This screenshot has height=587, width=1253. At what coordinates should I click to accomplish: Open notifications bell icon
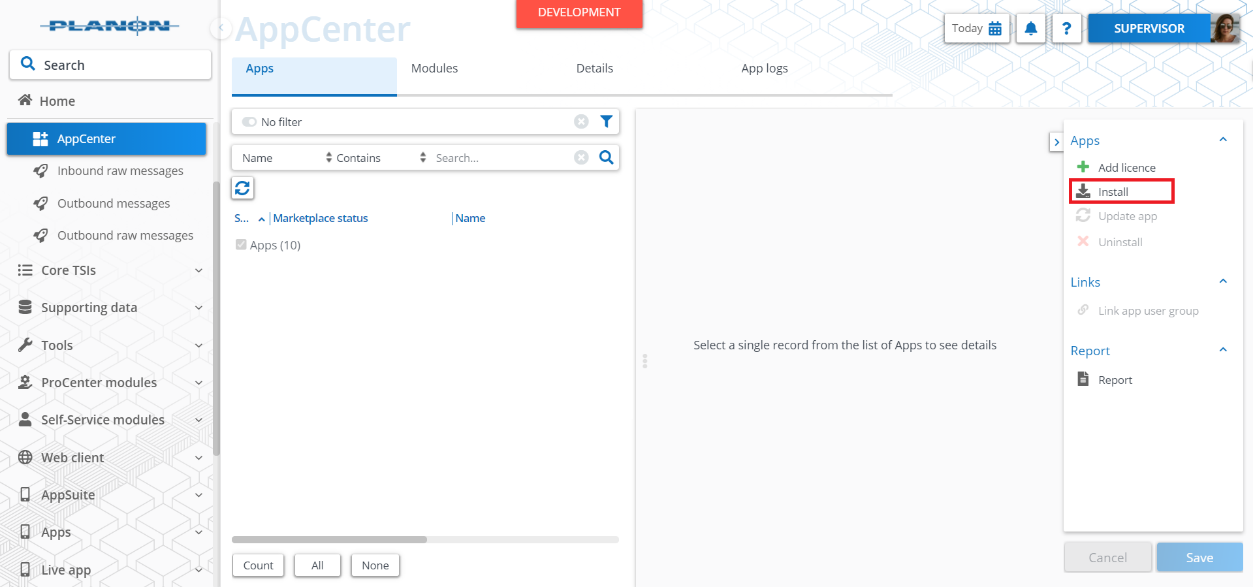pos(1031,28)
